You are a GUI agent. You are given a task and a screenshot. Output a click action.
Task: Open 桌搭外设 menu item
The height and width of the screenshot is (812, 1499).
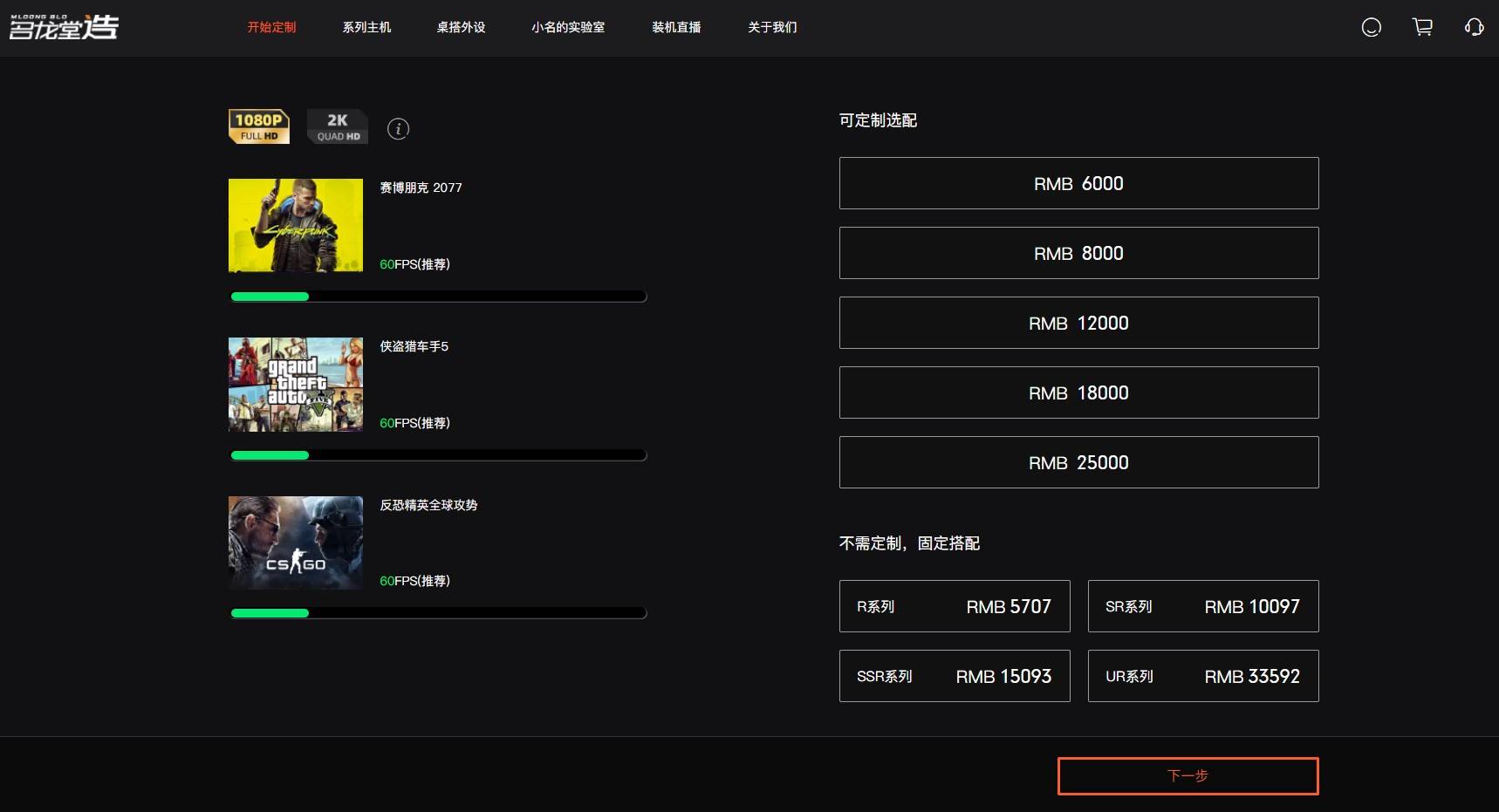(461, 27)
